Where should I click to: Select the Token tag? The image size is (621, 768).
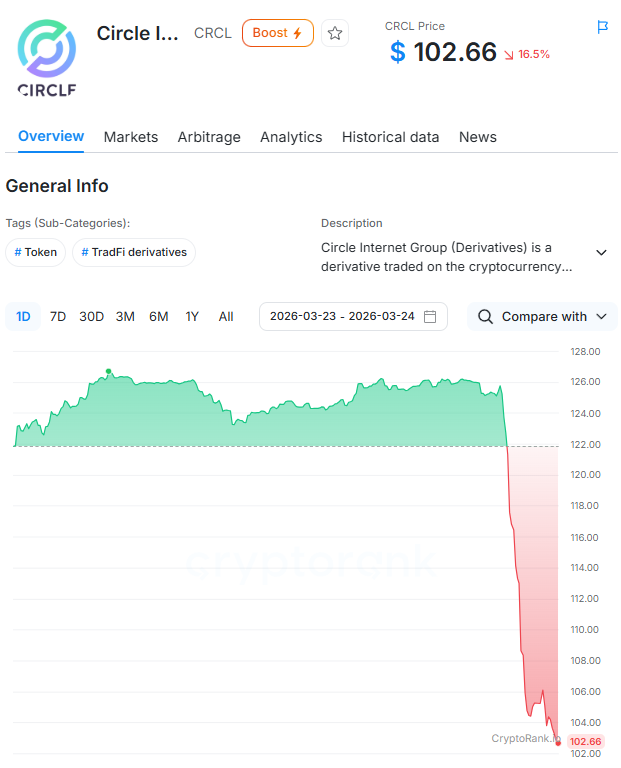click(x=35, y=252)
